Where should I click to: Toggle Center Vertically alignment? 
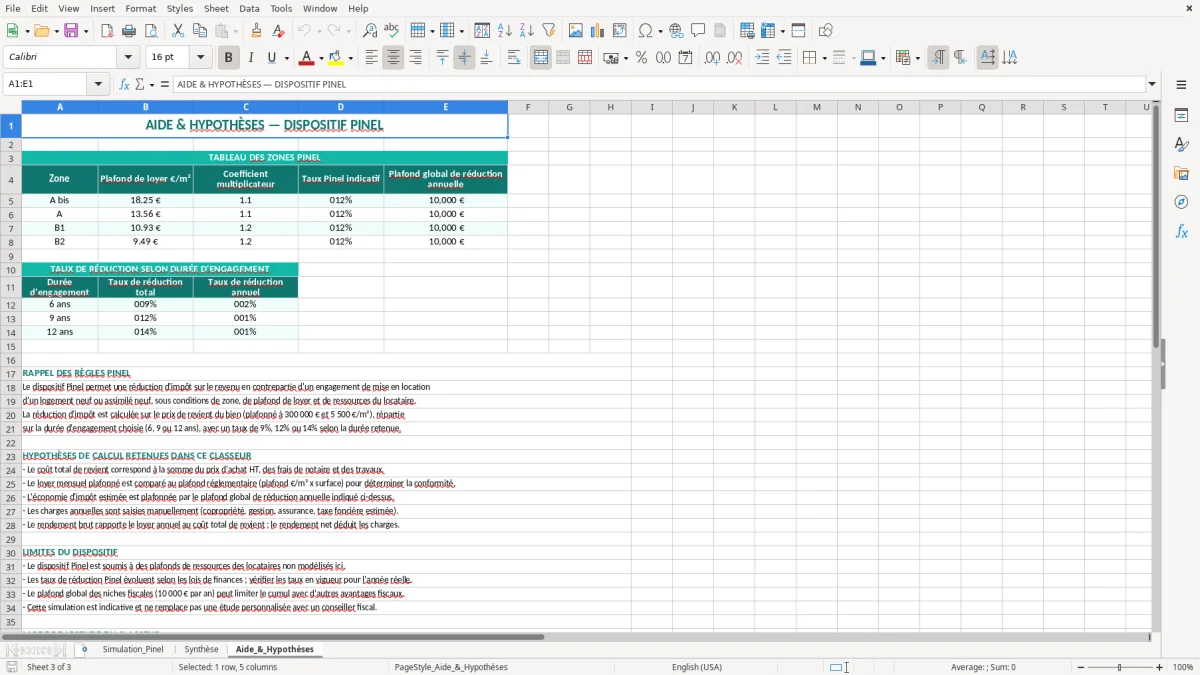[x=464, y=58]
